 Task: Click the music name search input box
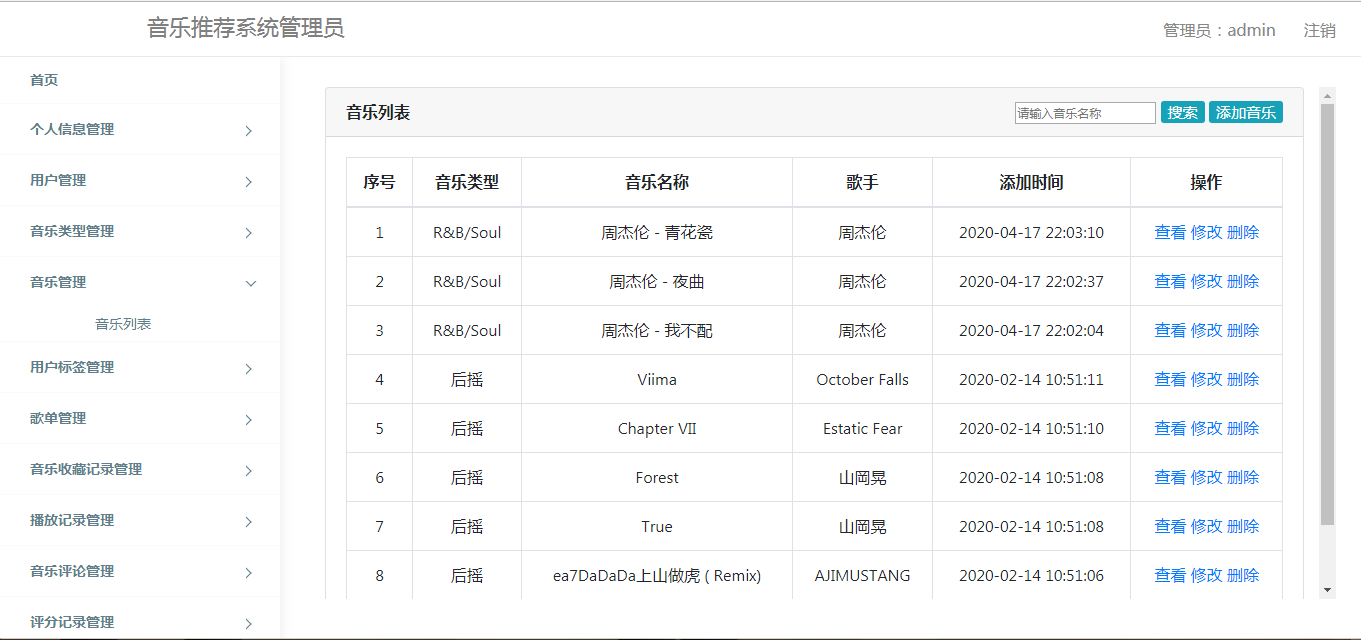pyautogui.click(x=1084, y=112)
